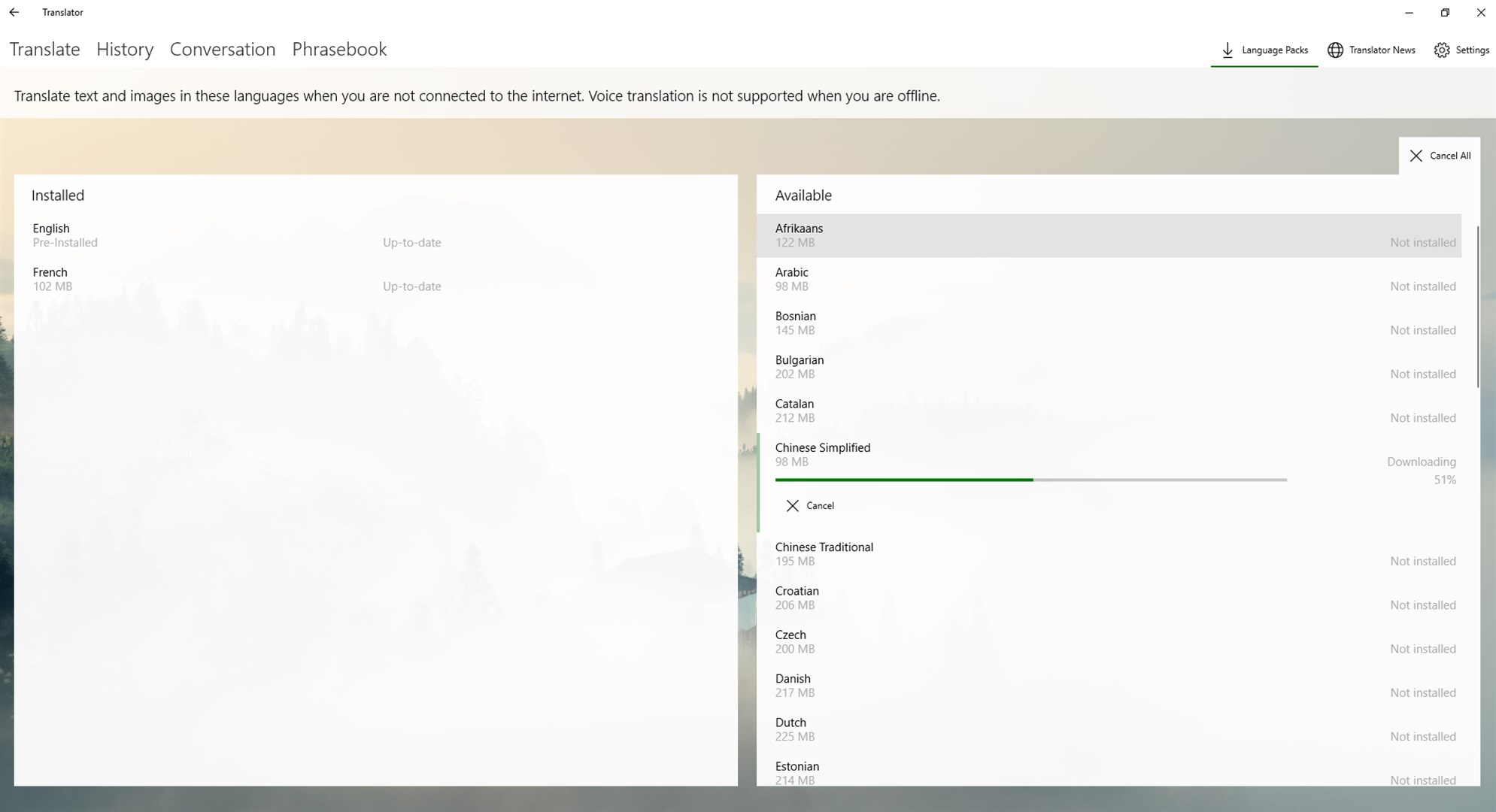Open the History tab

coord(125,50)
